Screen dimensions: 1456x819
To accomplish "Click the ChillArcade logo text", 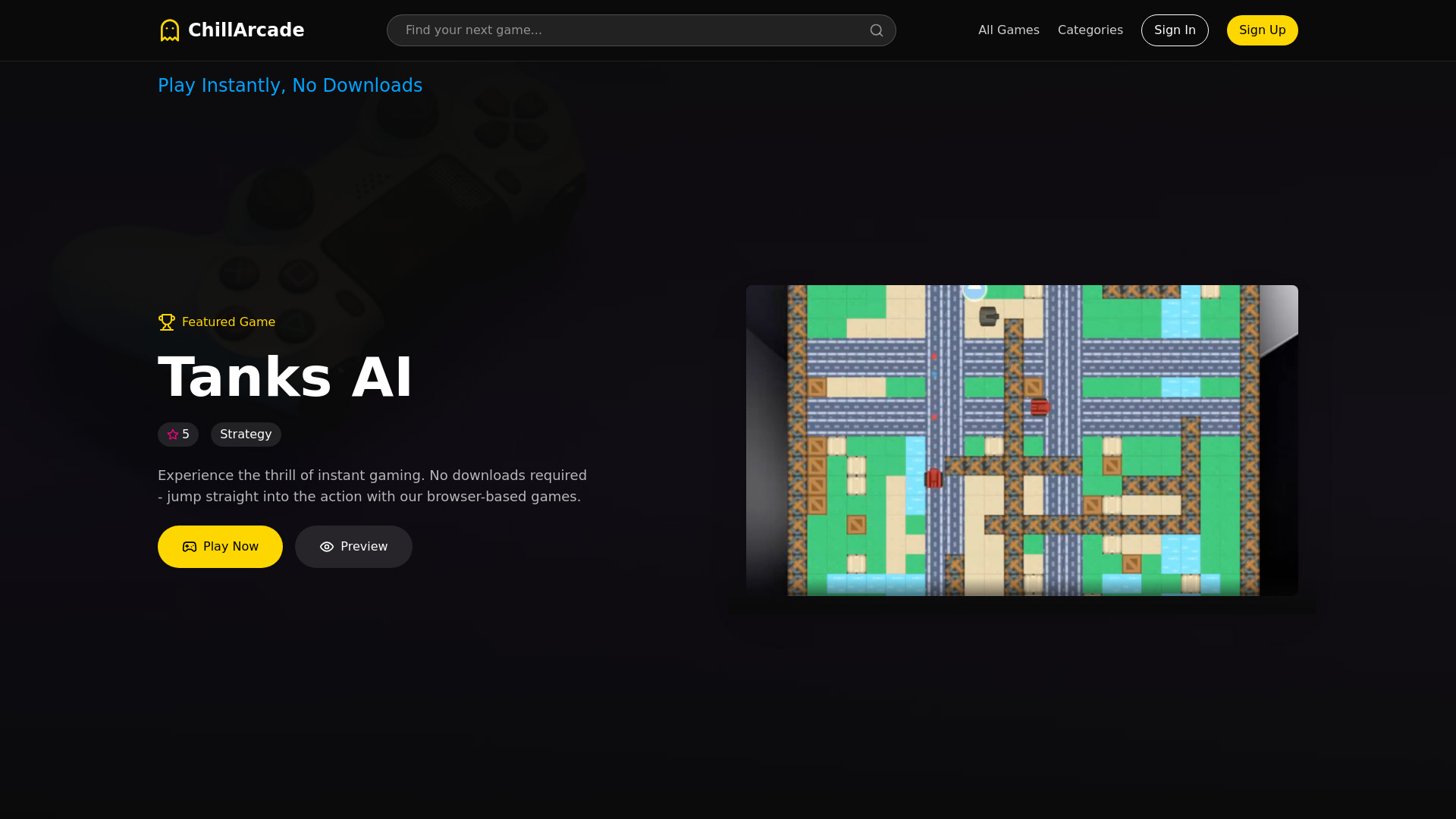I will point(246,30).
